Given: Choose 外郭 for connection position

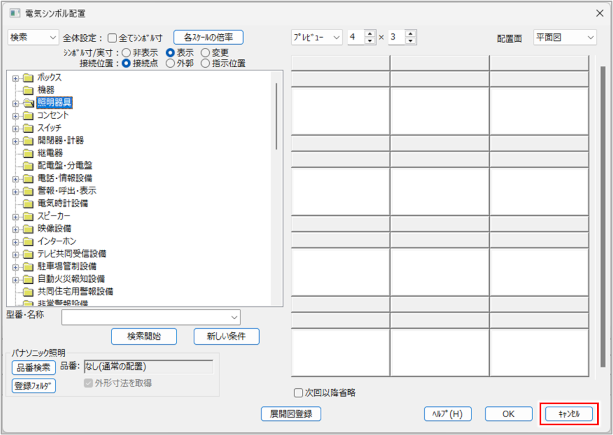Looking at the screenshot, I should 170,62.
